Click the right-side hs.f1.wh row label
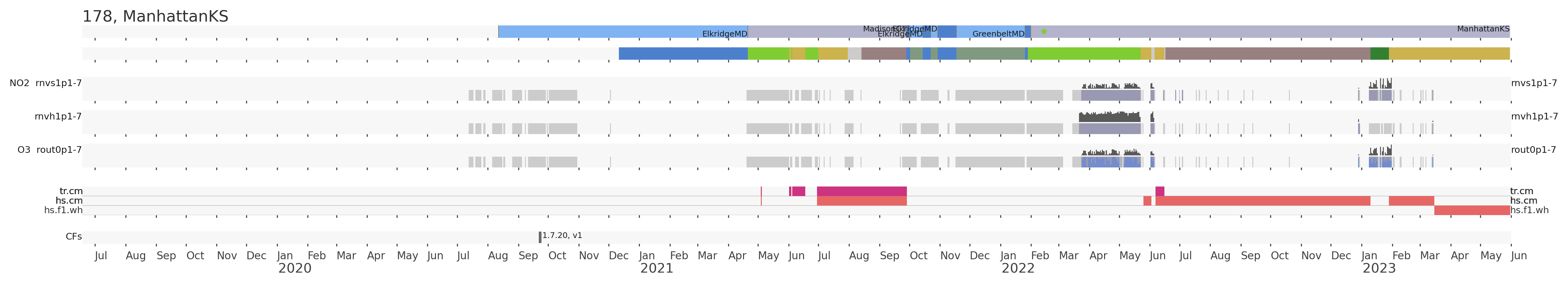This screenshot has width=1568, height=285. coord(1529,210)
